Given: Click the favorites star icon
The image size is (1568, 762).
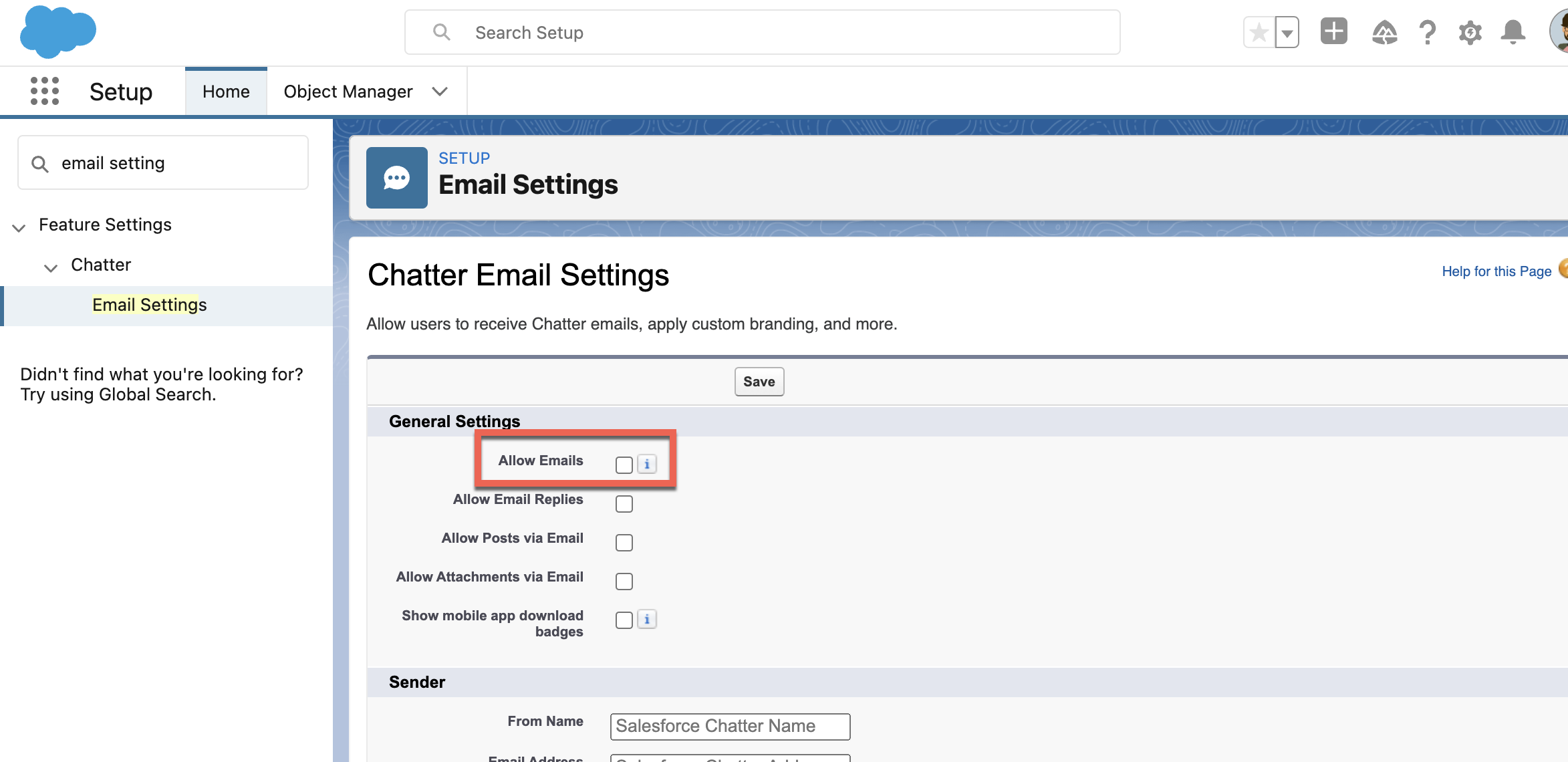Looking at the screenshot, I should (x=1259, y=32).
